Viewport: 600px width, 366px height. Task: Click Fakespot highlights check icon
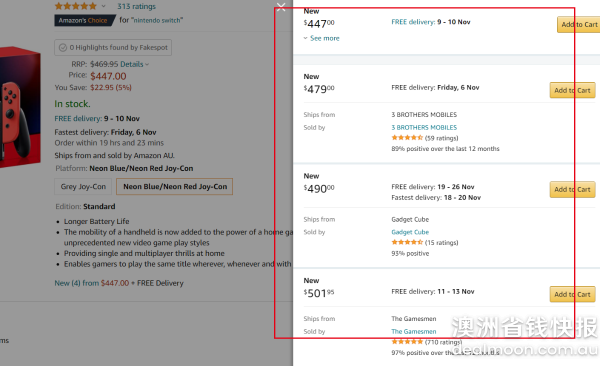click(x=63, y=47)
